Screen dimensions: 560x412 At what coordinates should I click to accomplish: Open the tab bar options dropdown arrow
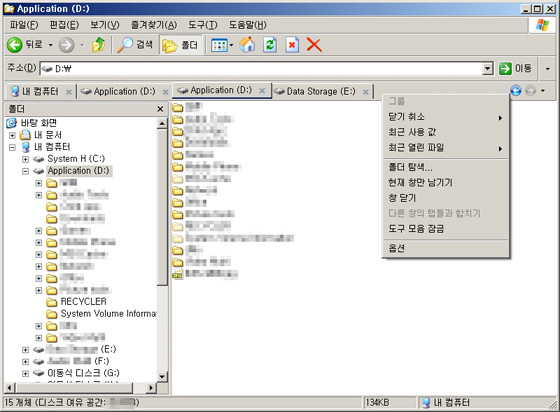coord(543,91)
